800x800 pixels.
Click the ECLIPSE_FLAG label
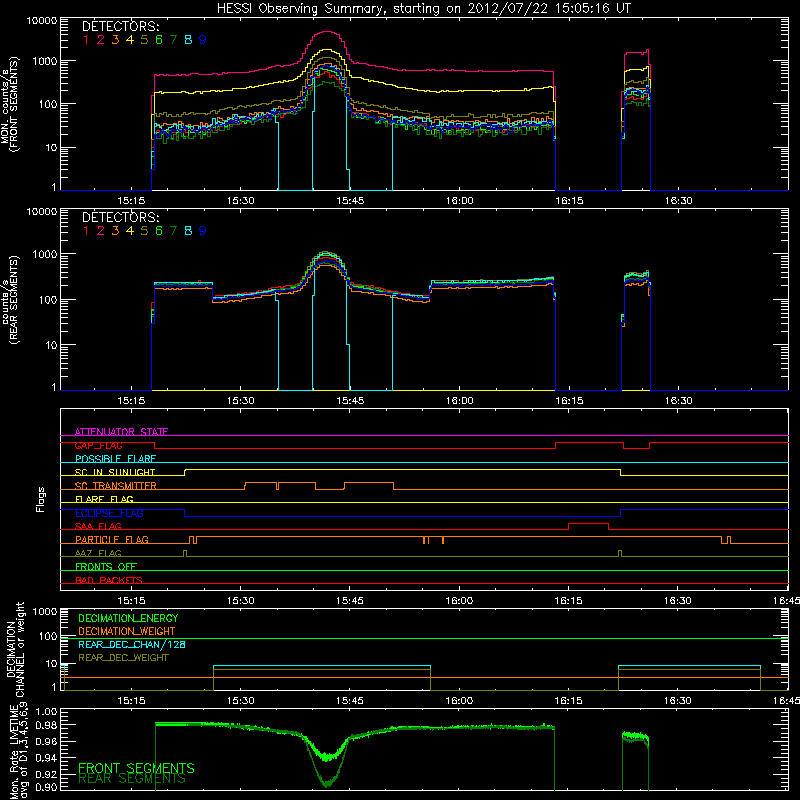click(x=109, y=513)
